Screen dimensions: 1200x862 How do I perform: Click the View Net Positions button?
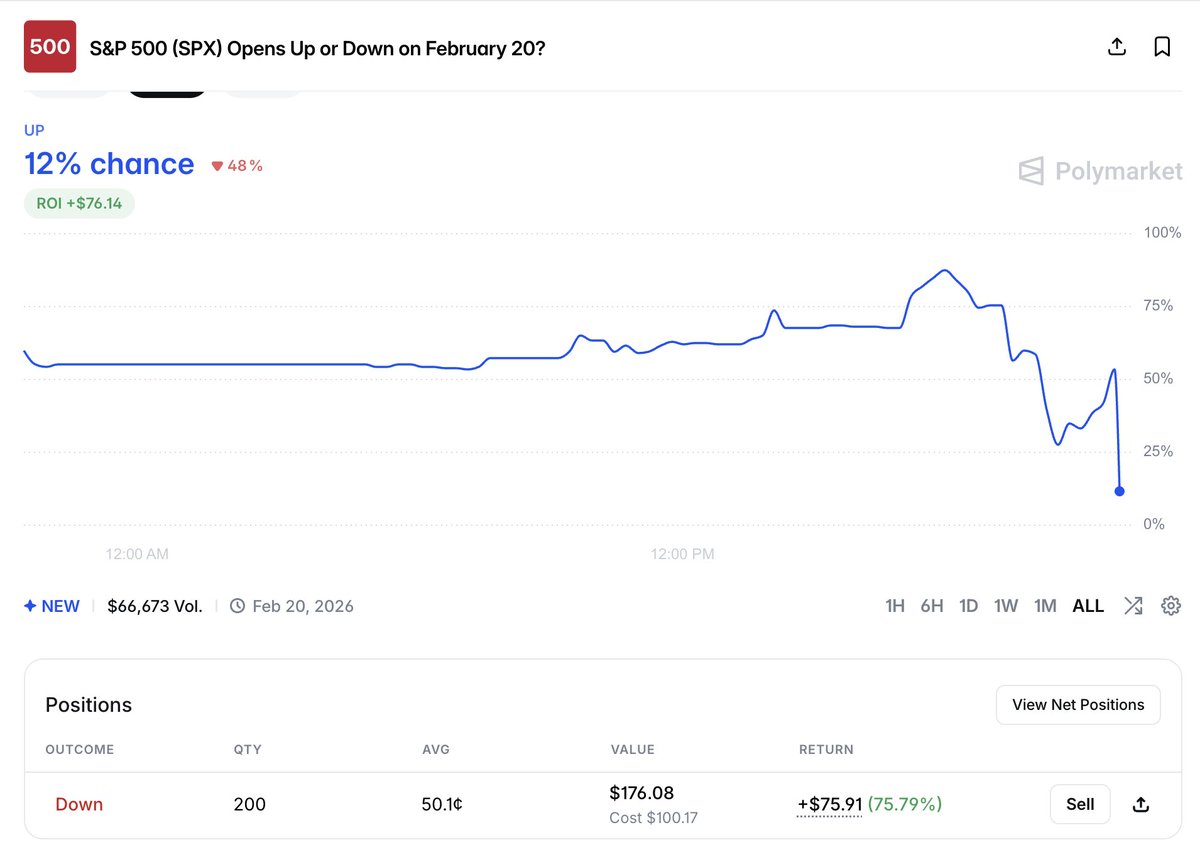1078,704
